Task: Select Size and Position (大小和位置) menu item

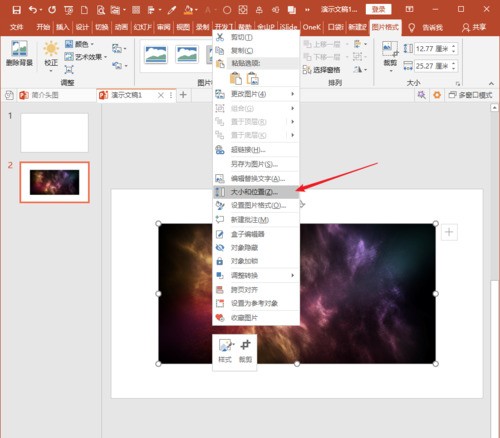Action: tap(256, 192)
